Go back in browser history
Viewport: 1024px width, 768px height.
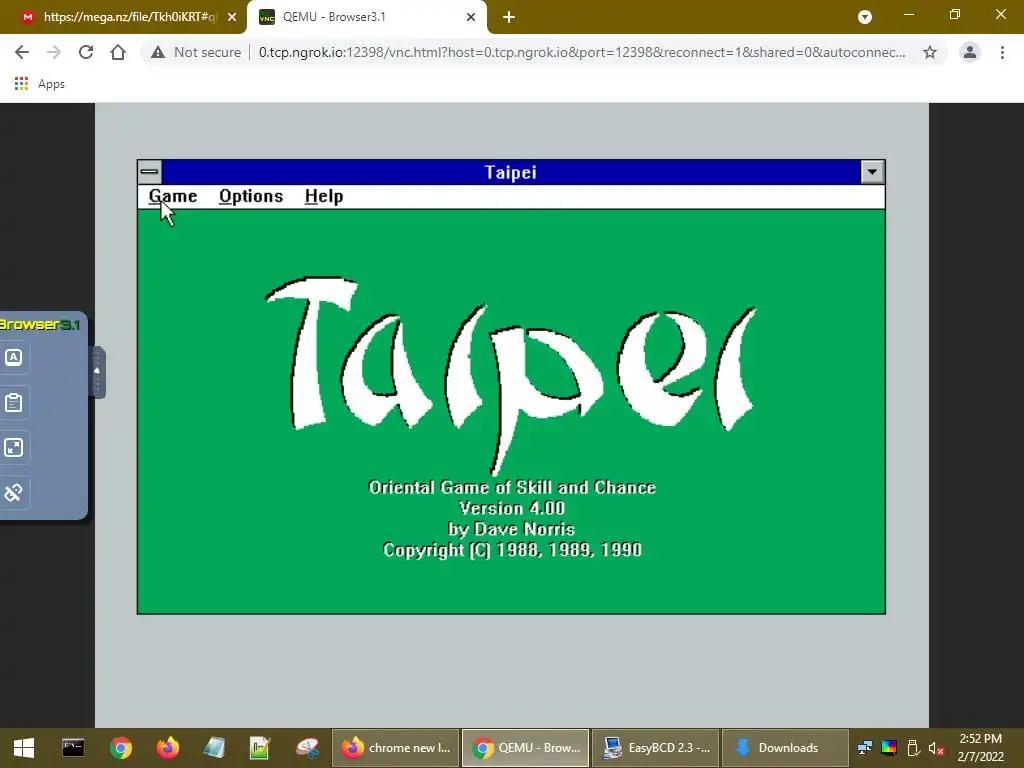tap(22, 52)
